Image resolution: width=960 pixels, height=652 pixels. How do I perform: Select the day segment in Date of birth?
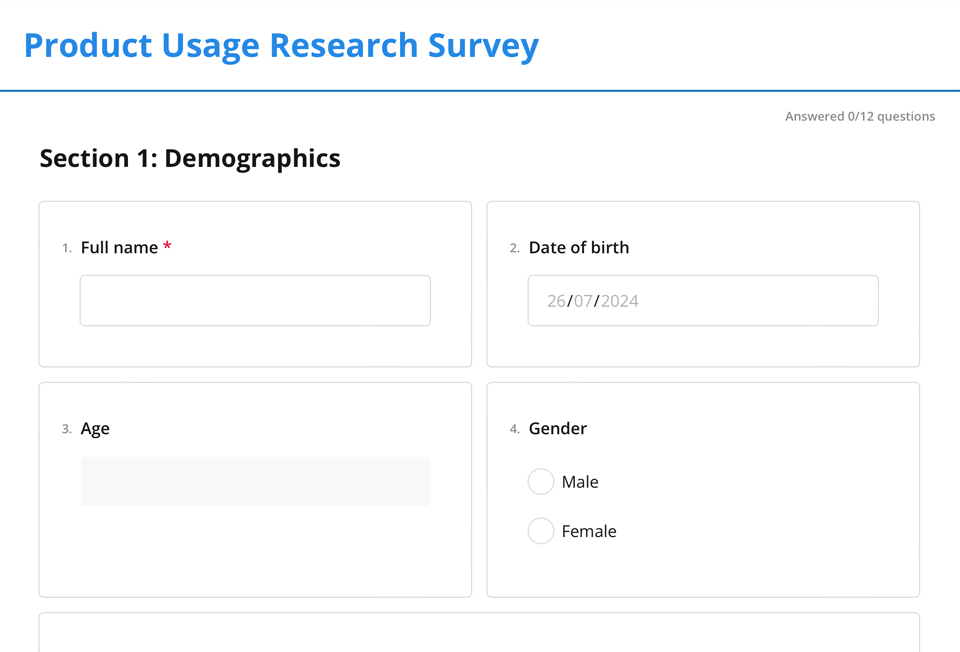pos(556,301)
